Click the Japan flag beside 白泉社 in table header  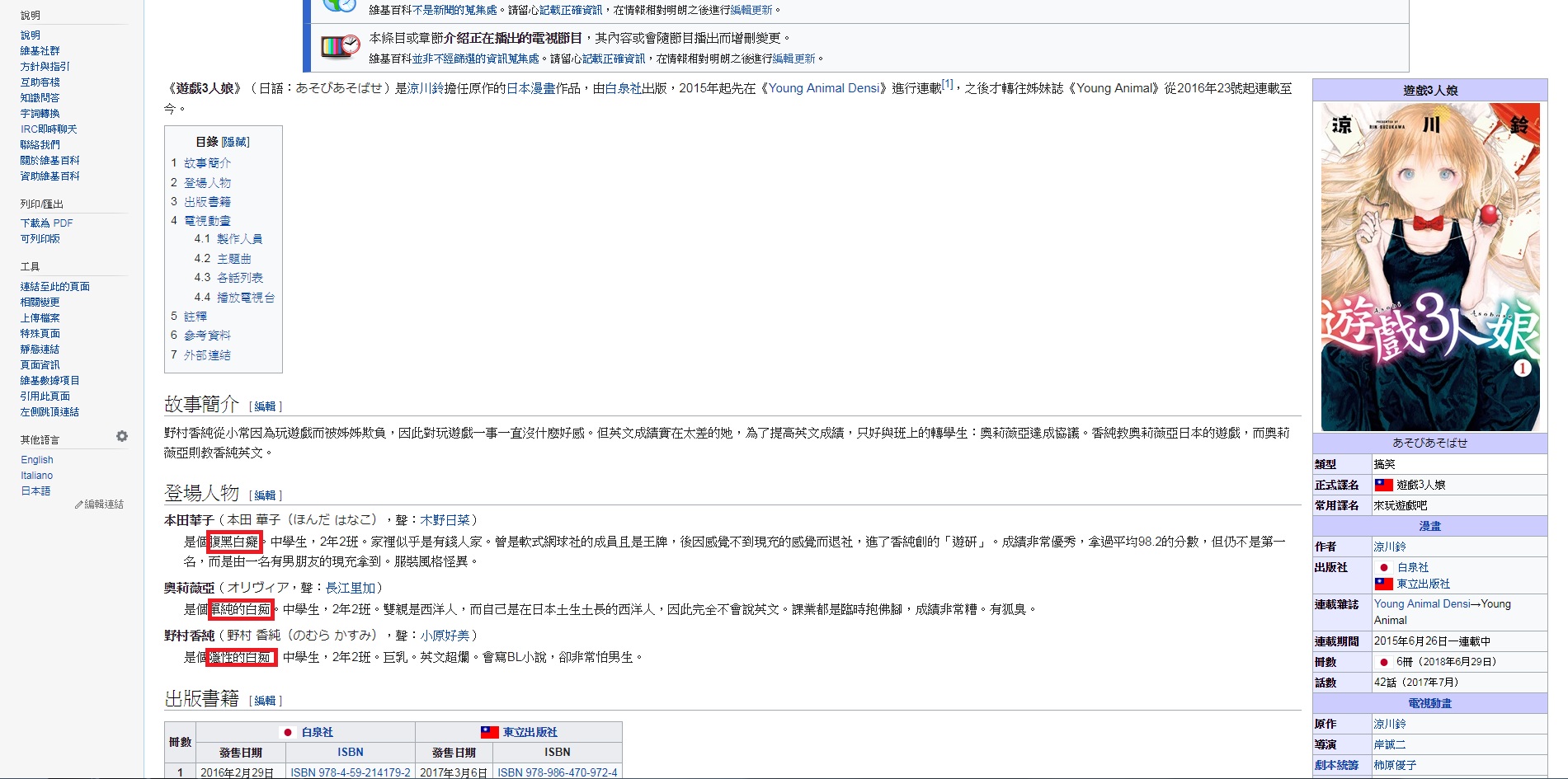click(288, 732)
